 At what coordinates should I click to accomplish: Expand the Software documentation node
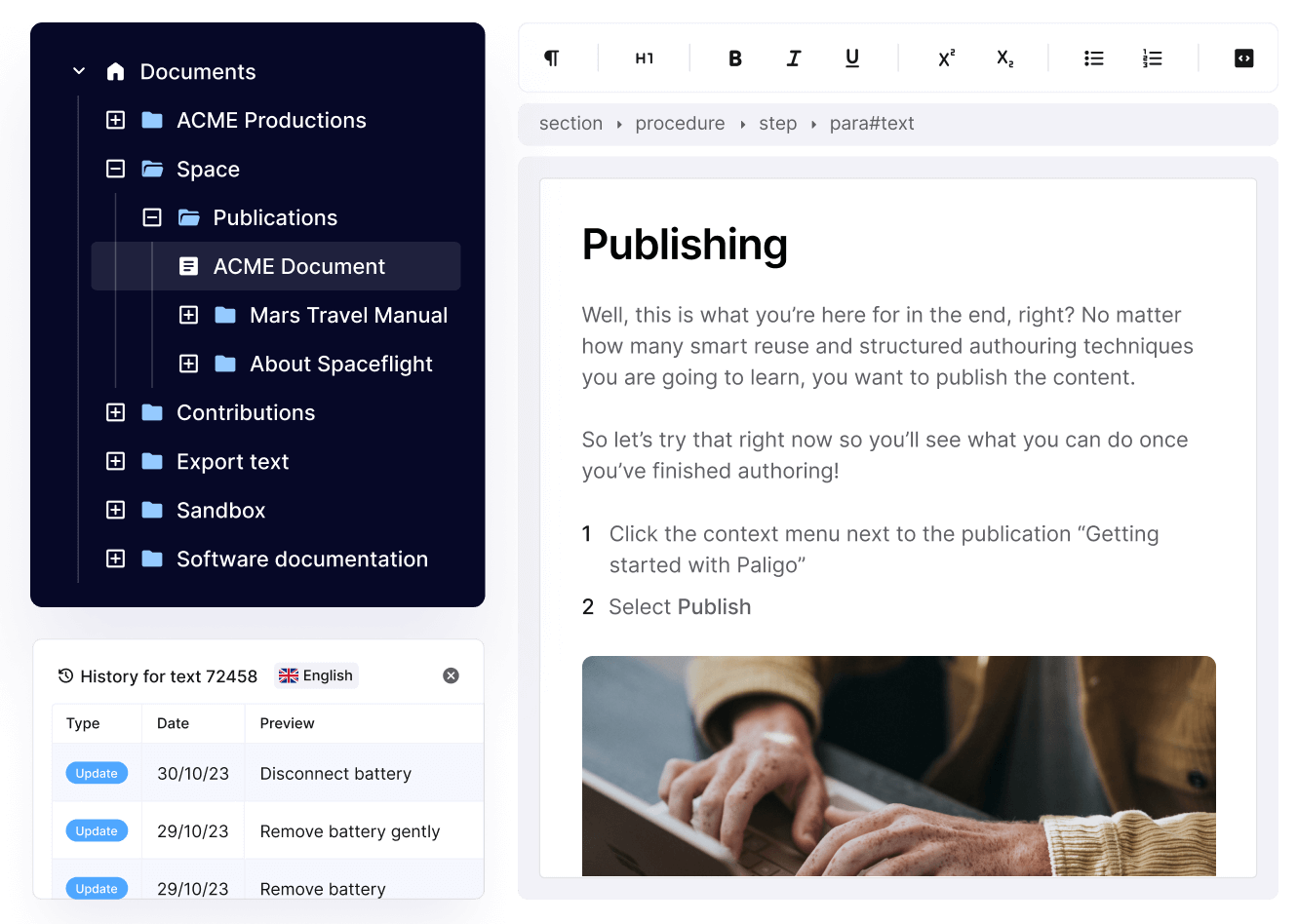pos(115,558)
